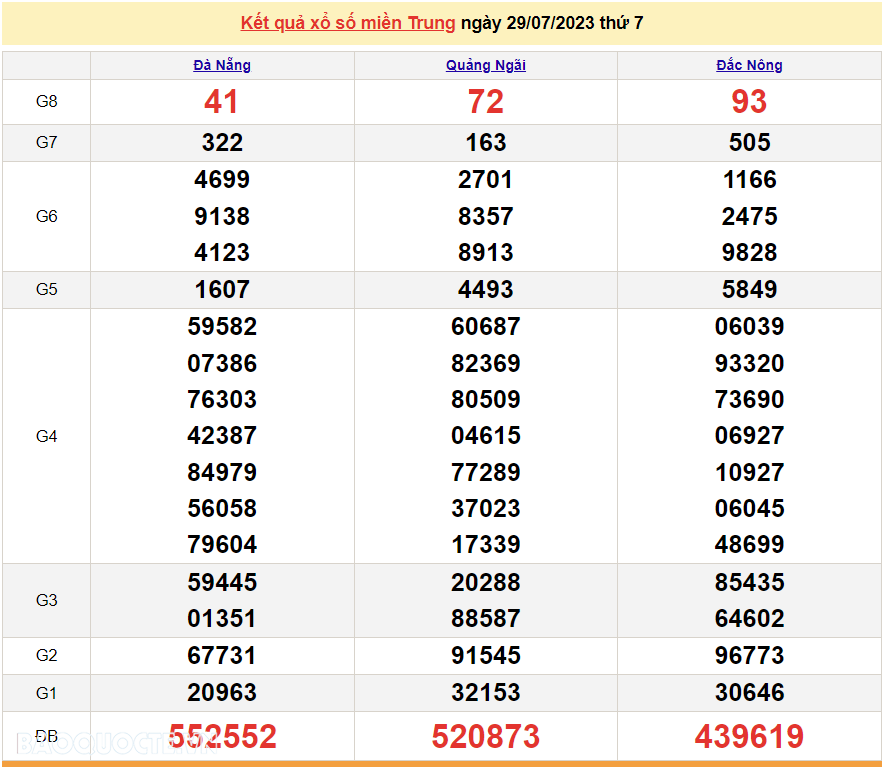Click the G4 row label
The image size is (882, 767).
pos(47,436)
